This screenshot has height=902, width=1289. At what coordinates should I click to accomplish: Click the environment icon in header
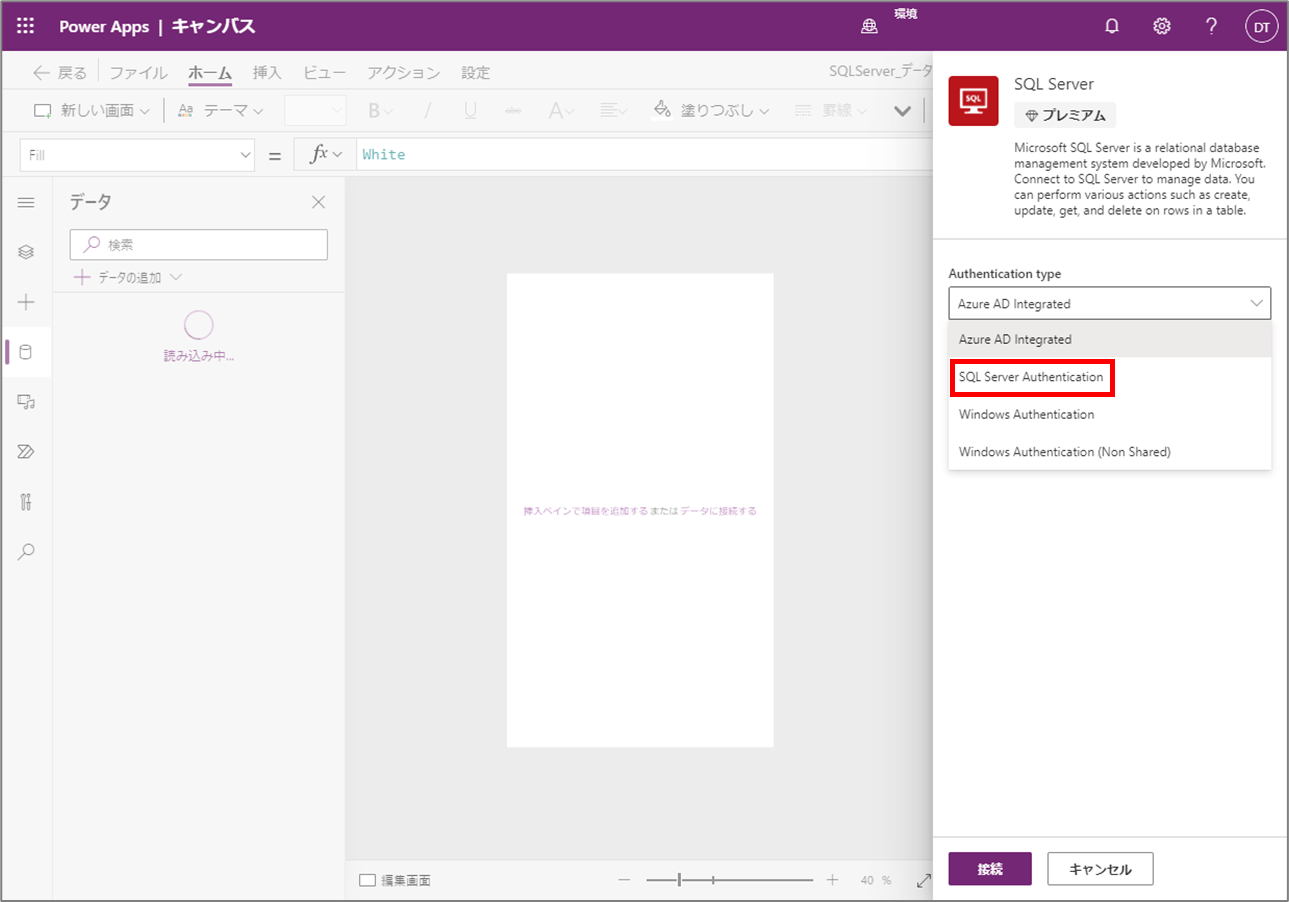(869, 27)
